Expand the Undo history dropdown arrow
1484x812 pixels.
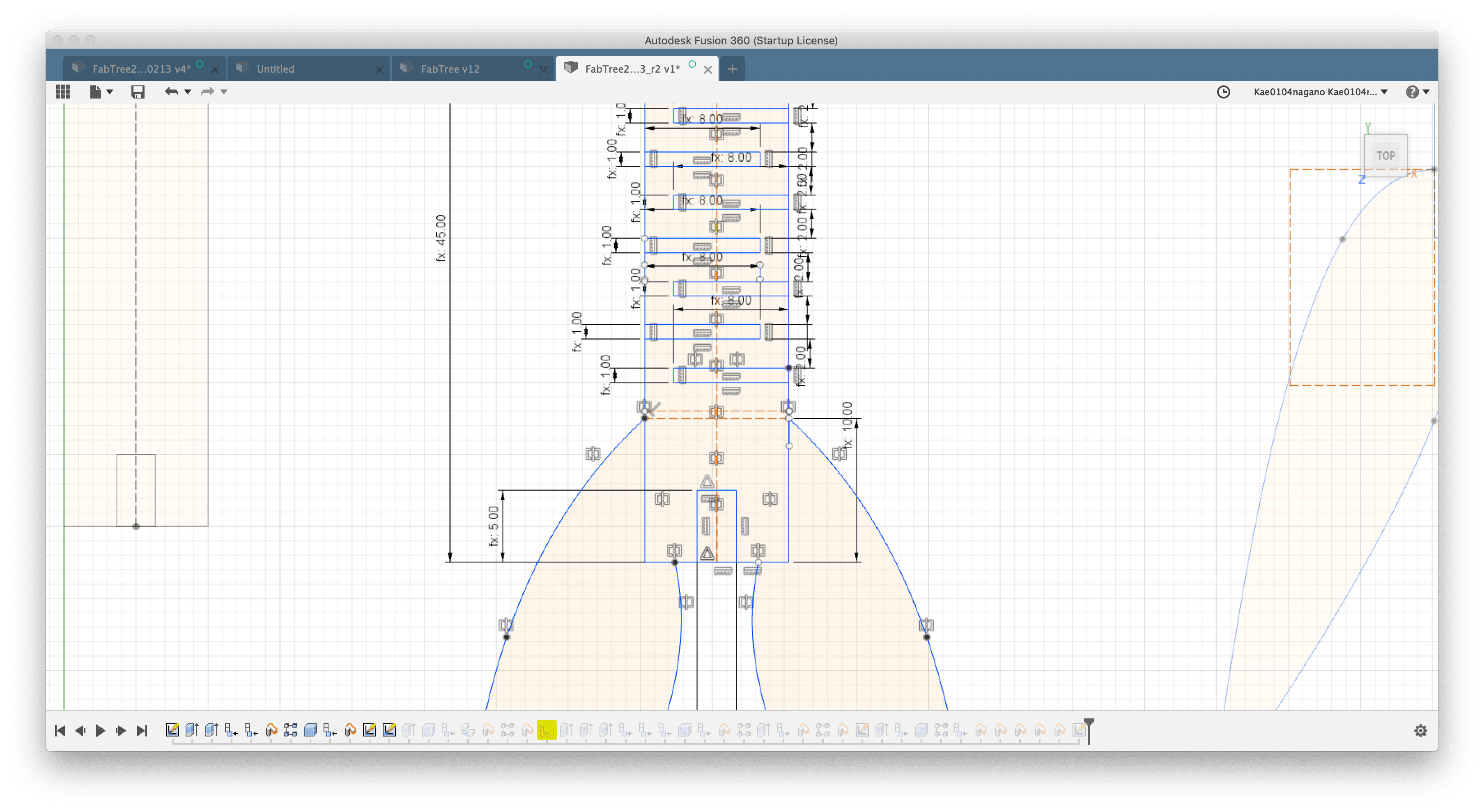pyautogui.click(x=187, y=92)
